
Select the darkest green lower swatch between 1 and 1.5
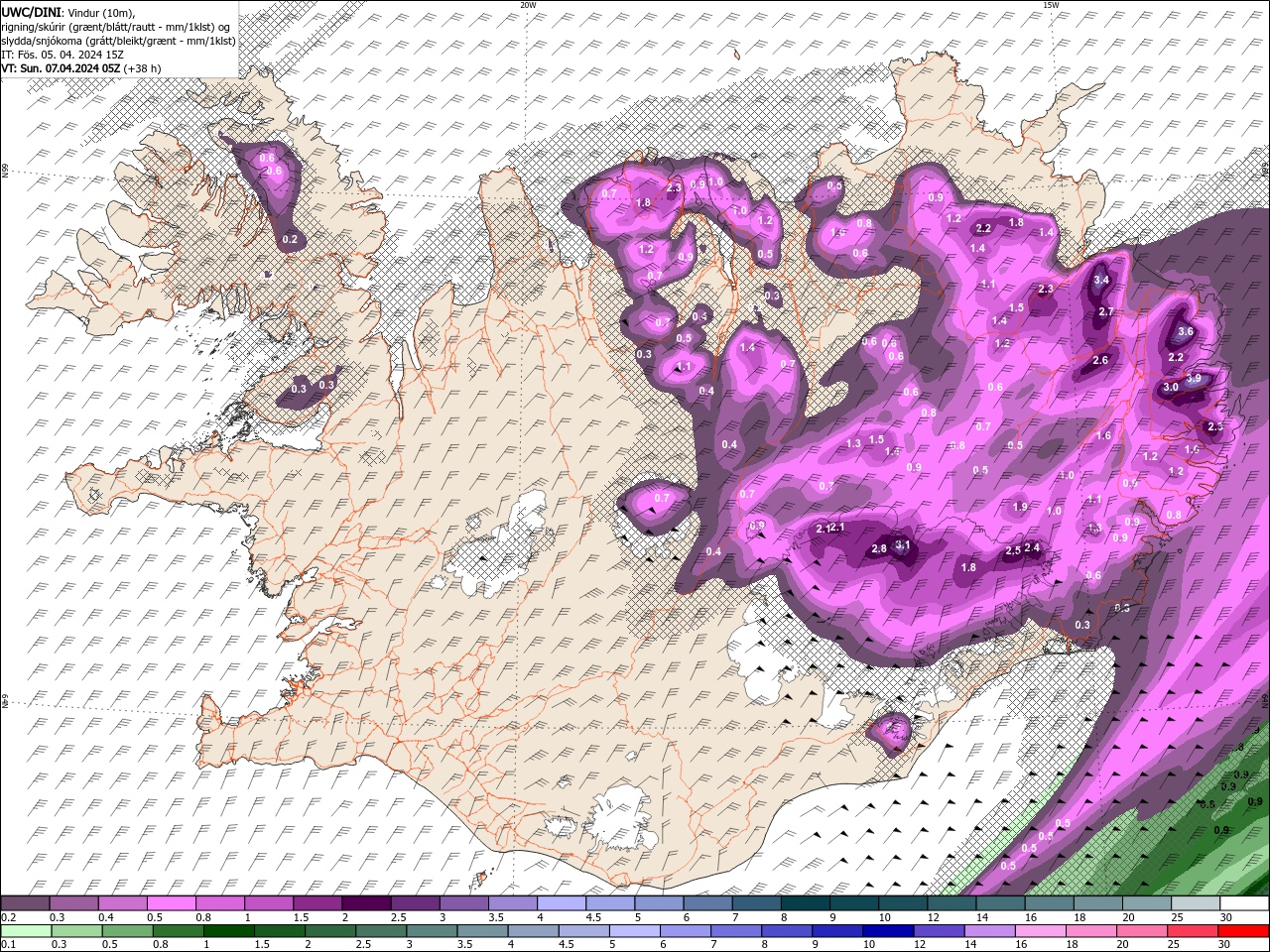click(228, 931)
